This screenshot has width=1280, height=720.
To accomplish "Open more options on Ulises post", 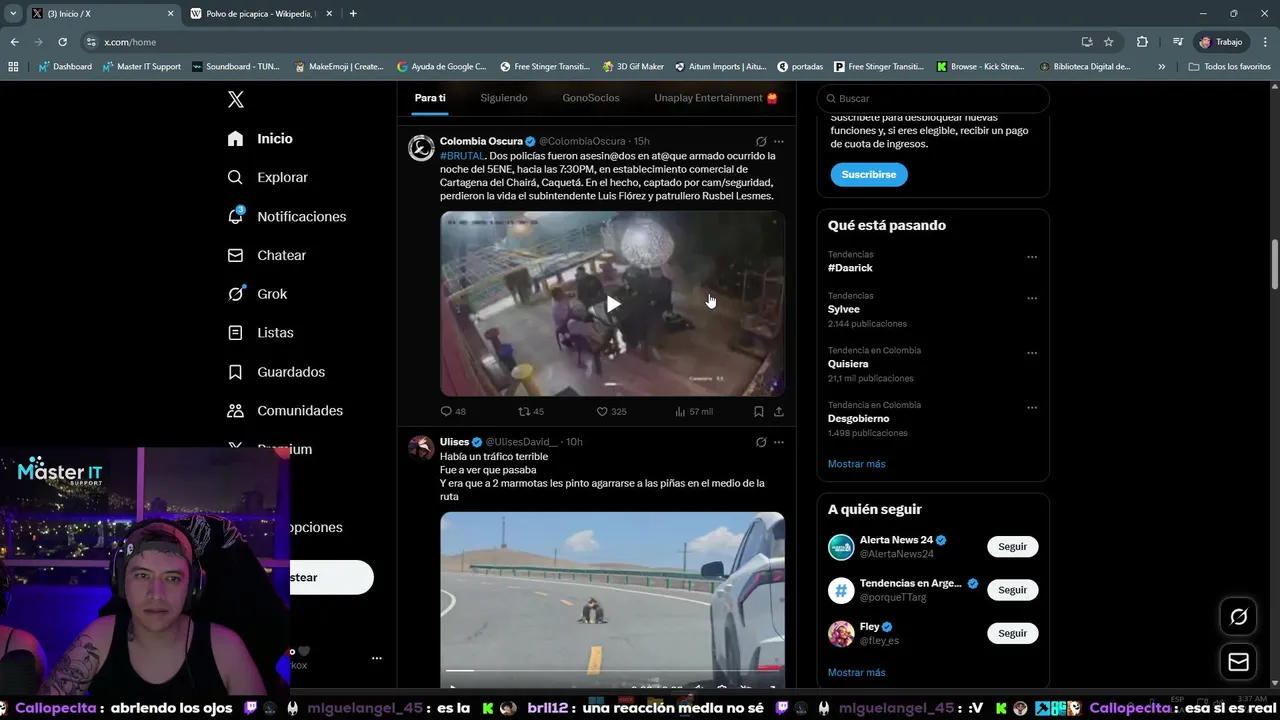I will pos(779,442).
